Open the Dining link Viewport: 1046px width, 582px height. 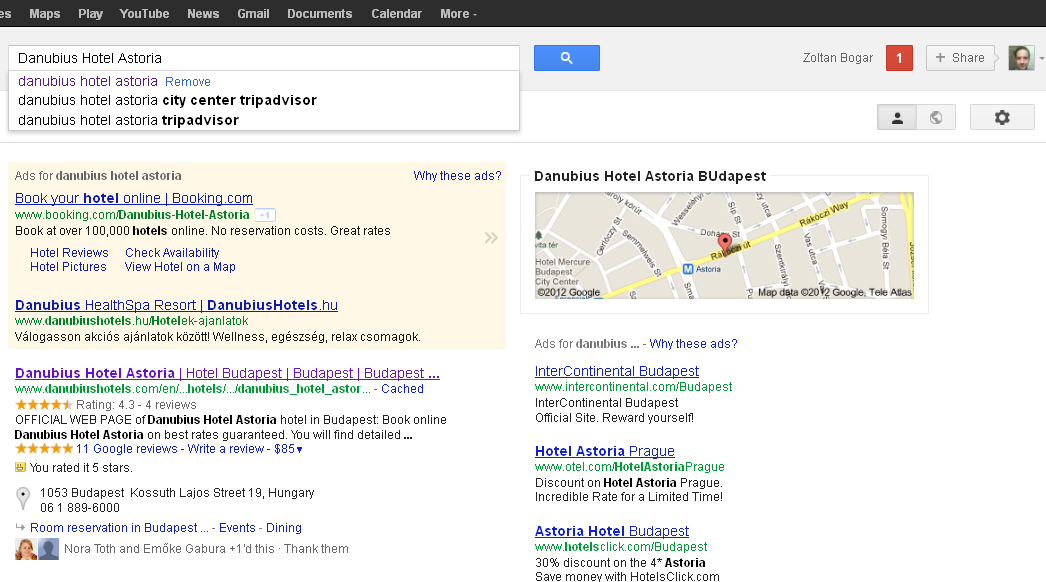click(x=284, y=528)
